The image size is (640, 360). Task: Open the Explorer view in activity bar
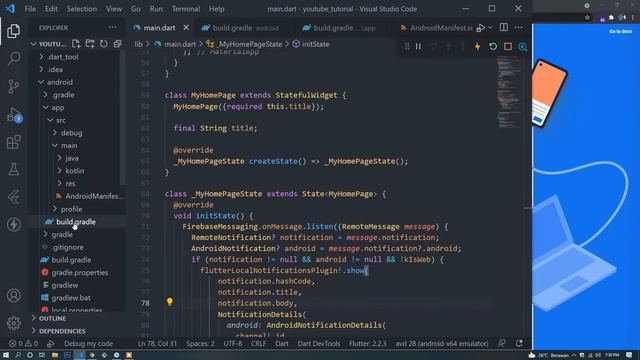coord(13,31)
